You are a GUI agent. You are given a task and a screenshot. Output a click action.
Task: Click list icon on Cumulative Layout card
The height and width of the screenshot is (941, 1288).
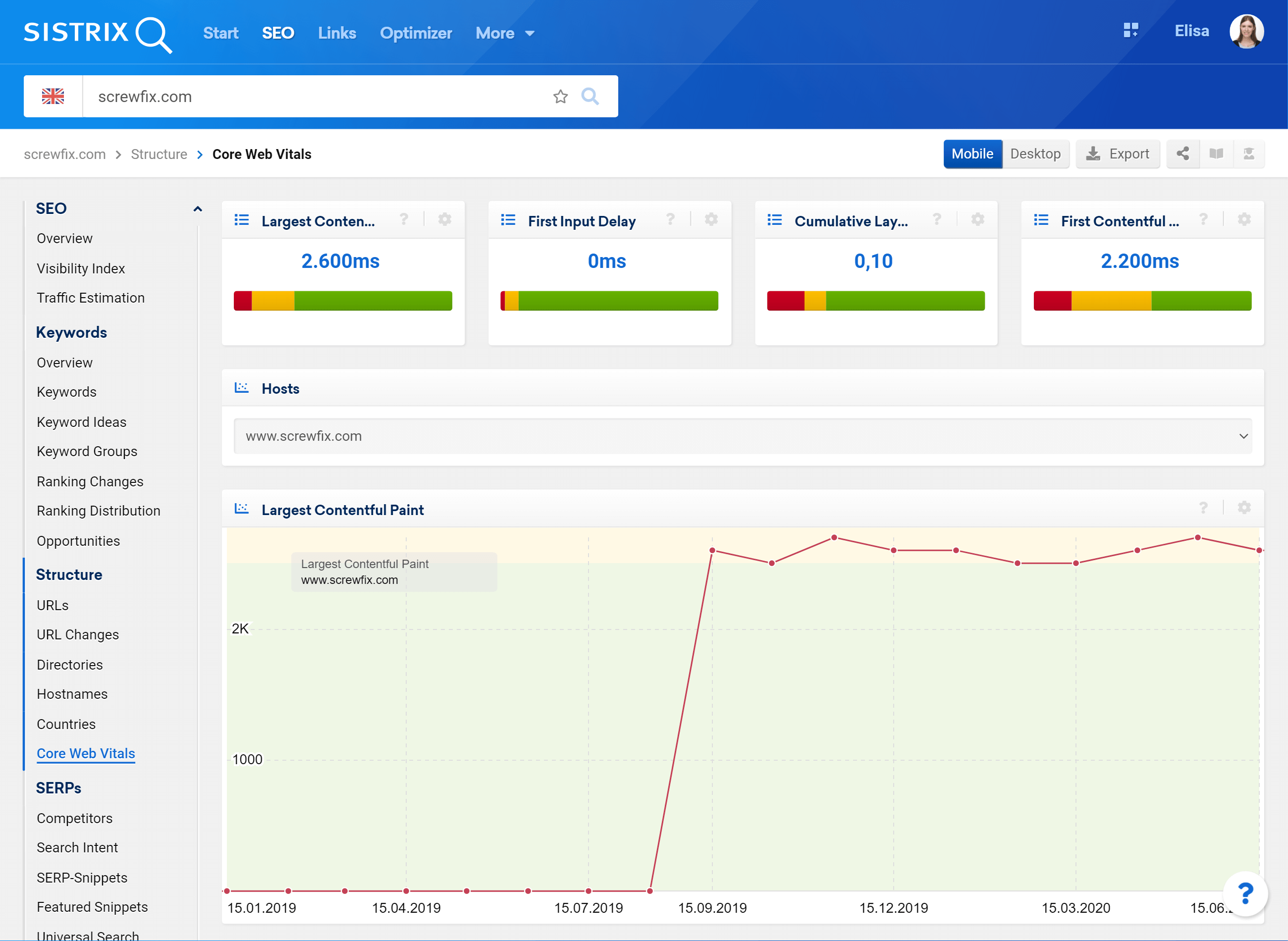click(775, 220)
